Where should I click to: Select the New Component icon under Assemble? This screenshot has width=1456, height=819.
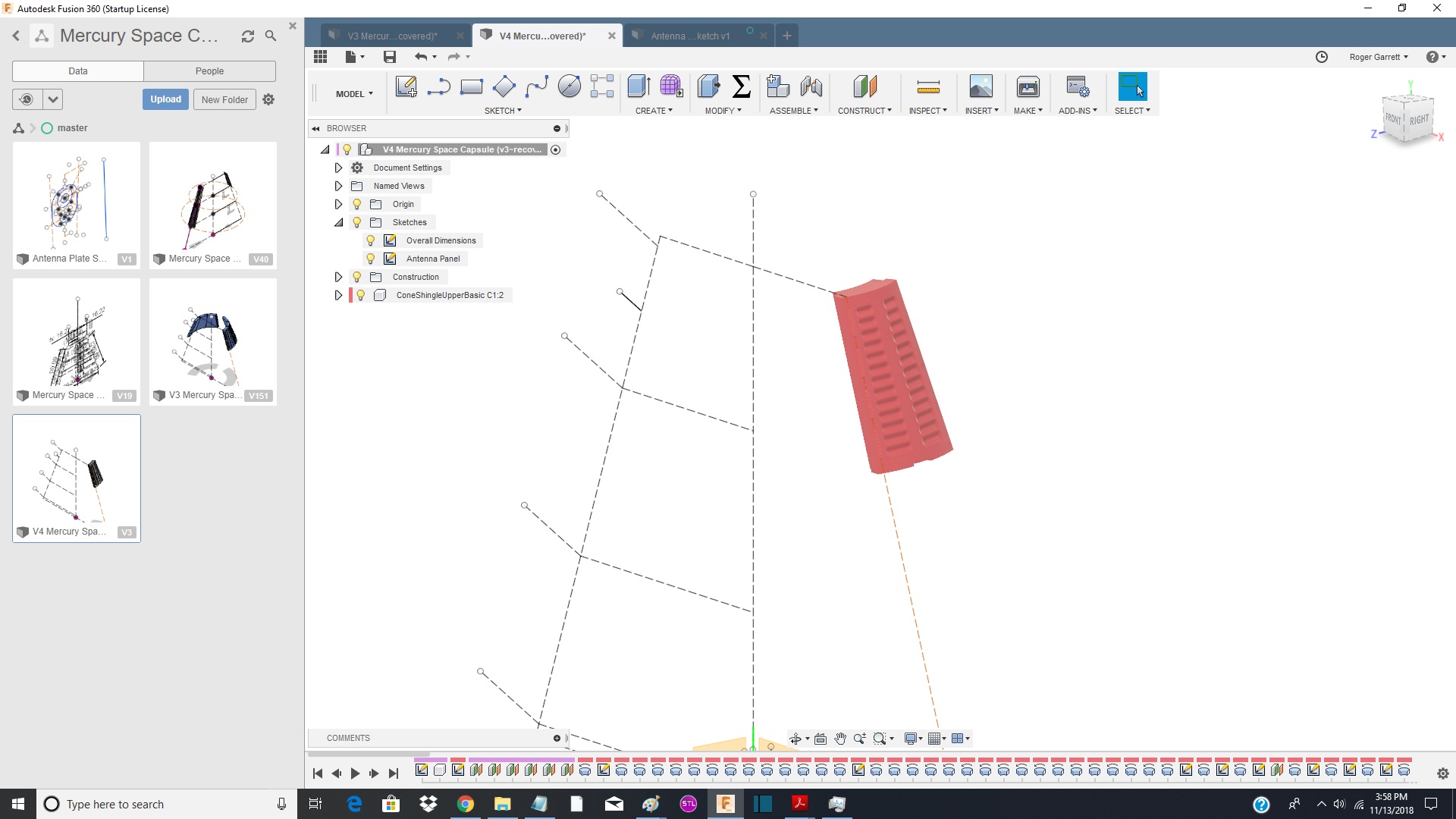point(778,87)
